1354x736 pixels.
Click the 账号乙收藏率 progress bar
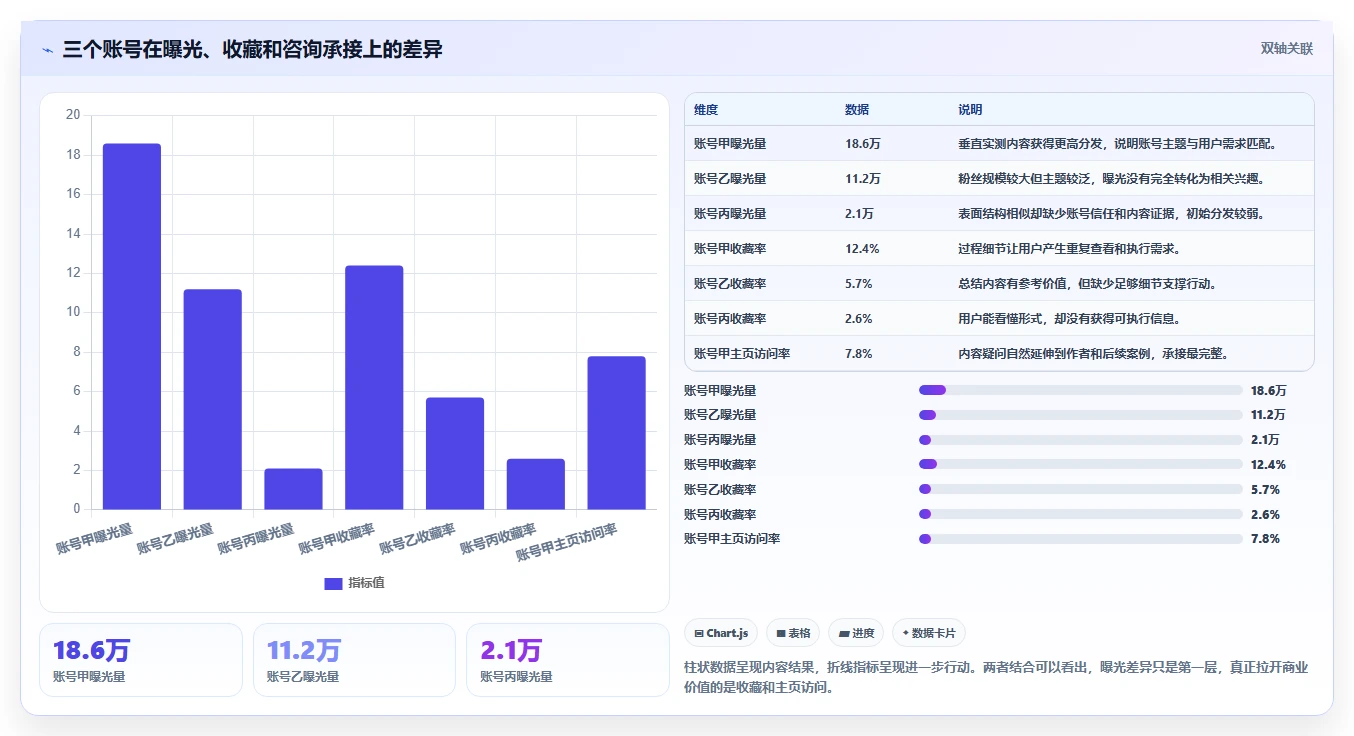(1080, 489)
